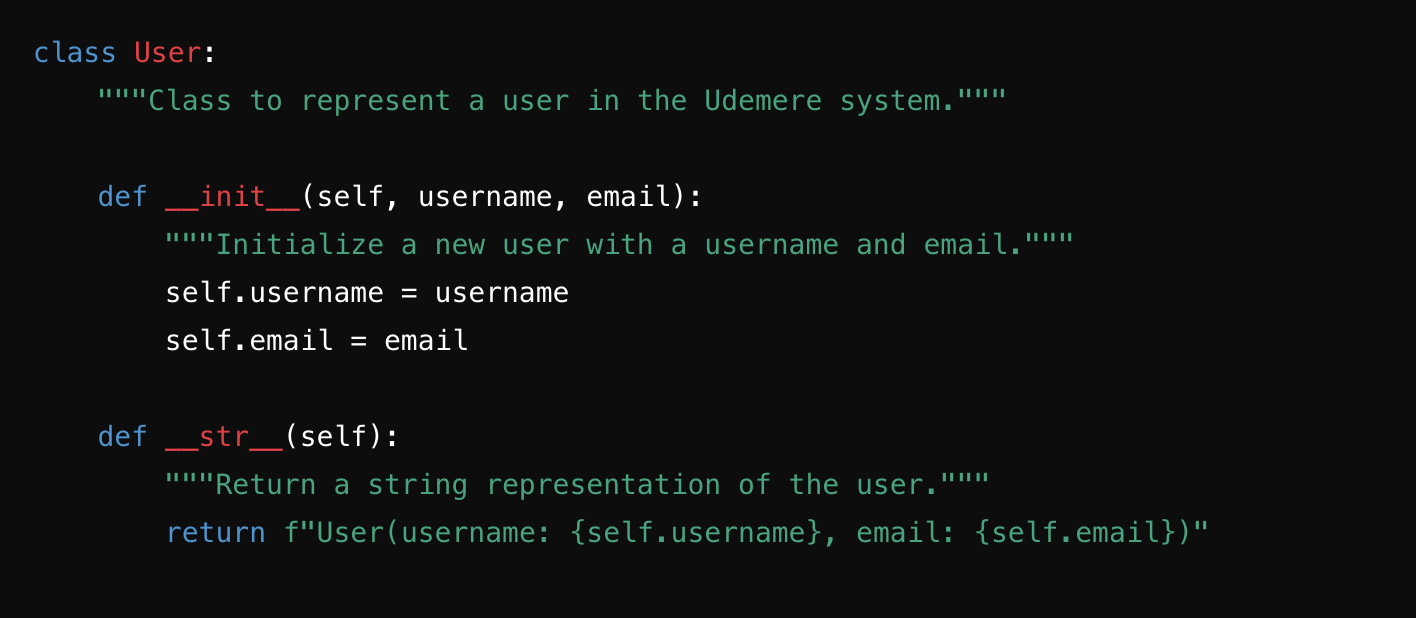Click the "class" keyword on the first line
The image size is (1416, 618).
pyautogui.click(x=75, y=53)
